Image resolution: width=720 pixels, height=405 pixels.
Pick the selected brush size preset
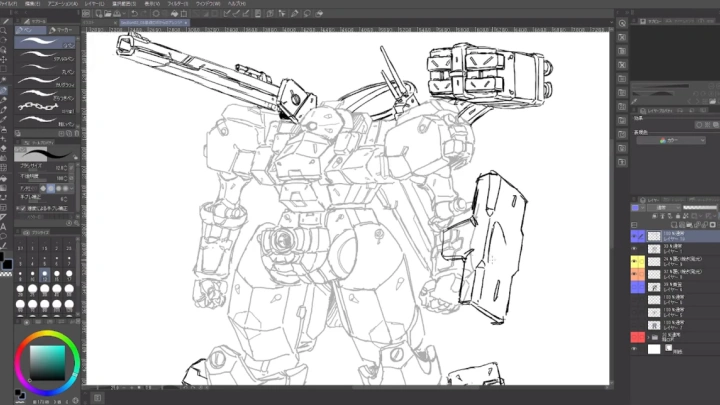[x=46, y=275]
